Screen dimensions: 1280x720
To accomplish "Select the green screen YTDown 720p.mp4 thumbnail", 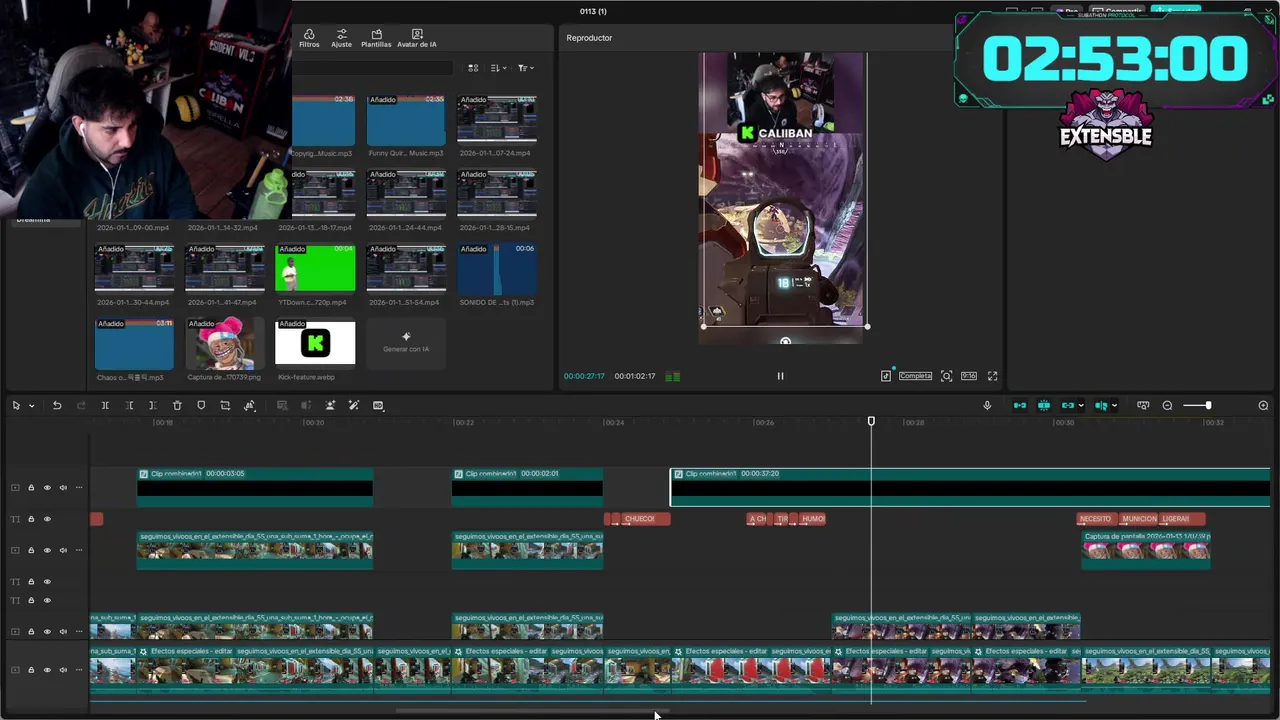I will coord(315,268).
